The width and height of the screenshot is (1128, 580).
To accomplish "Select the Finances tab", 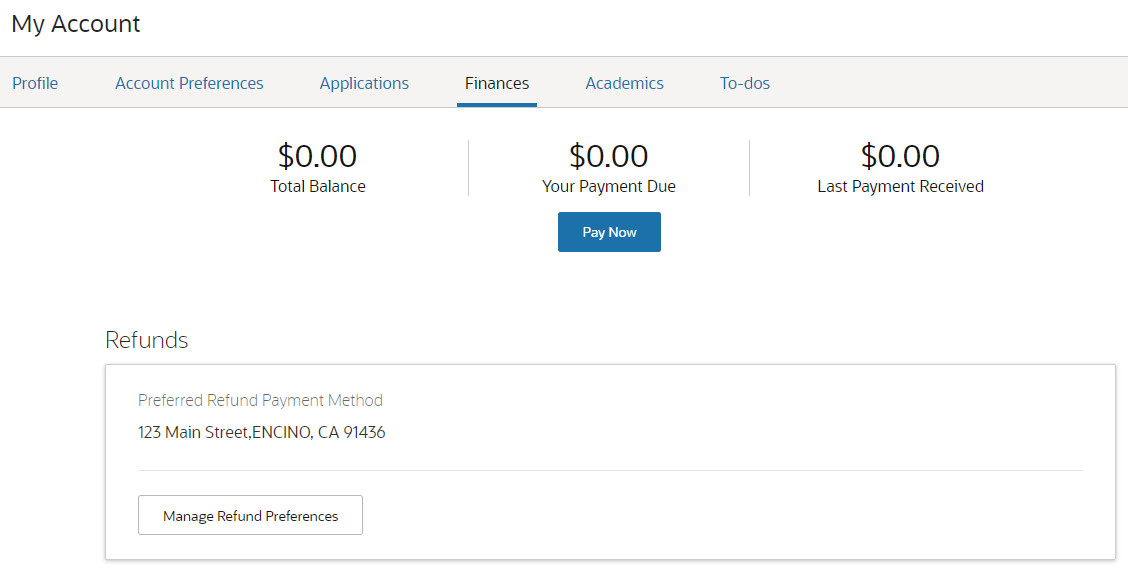I will (497, 83).
